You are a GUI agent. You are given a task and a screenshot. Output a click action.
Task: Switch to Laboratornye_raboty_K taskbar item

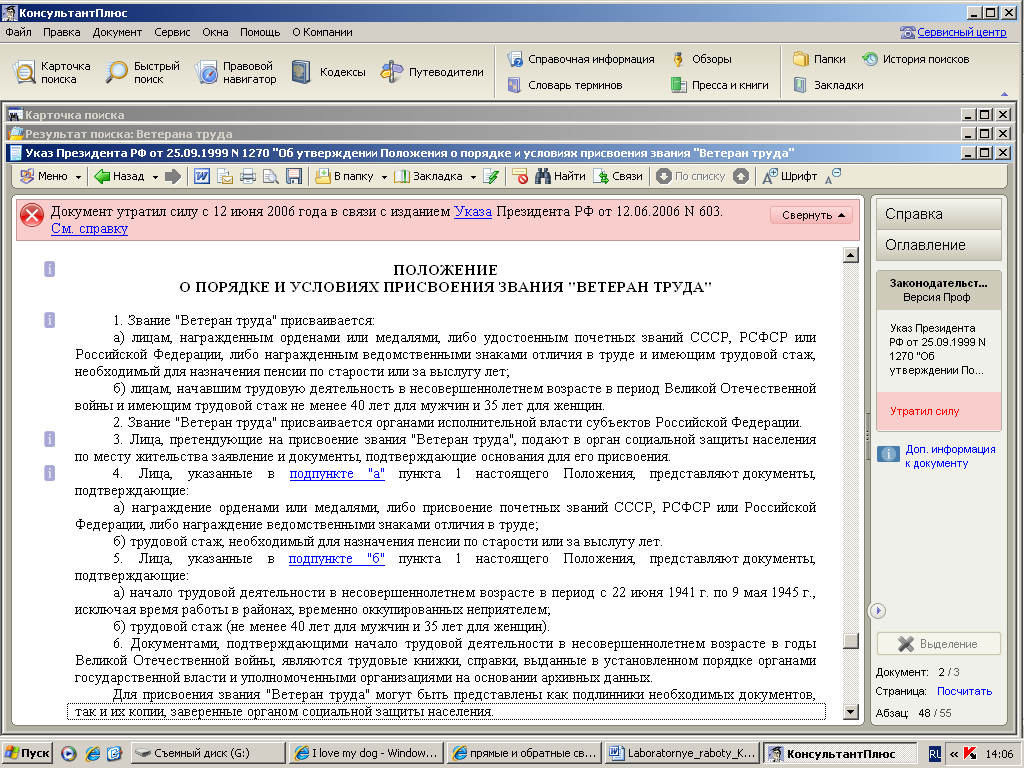[x=682, y=753]
